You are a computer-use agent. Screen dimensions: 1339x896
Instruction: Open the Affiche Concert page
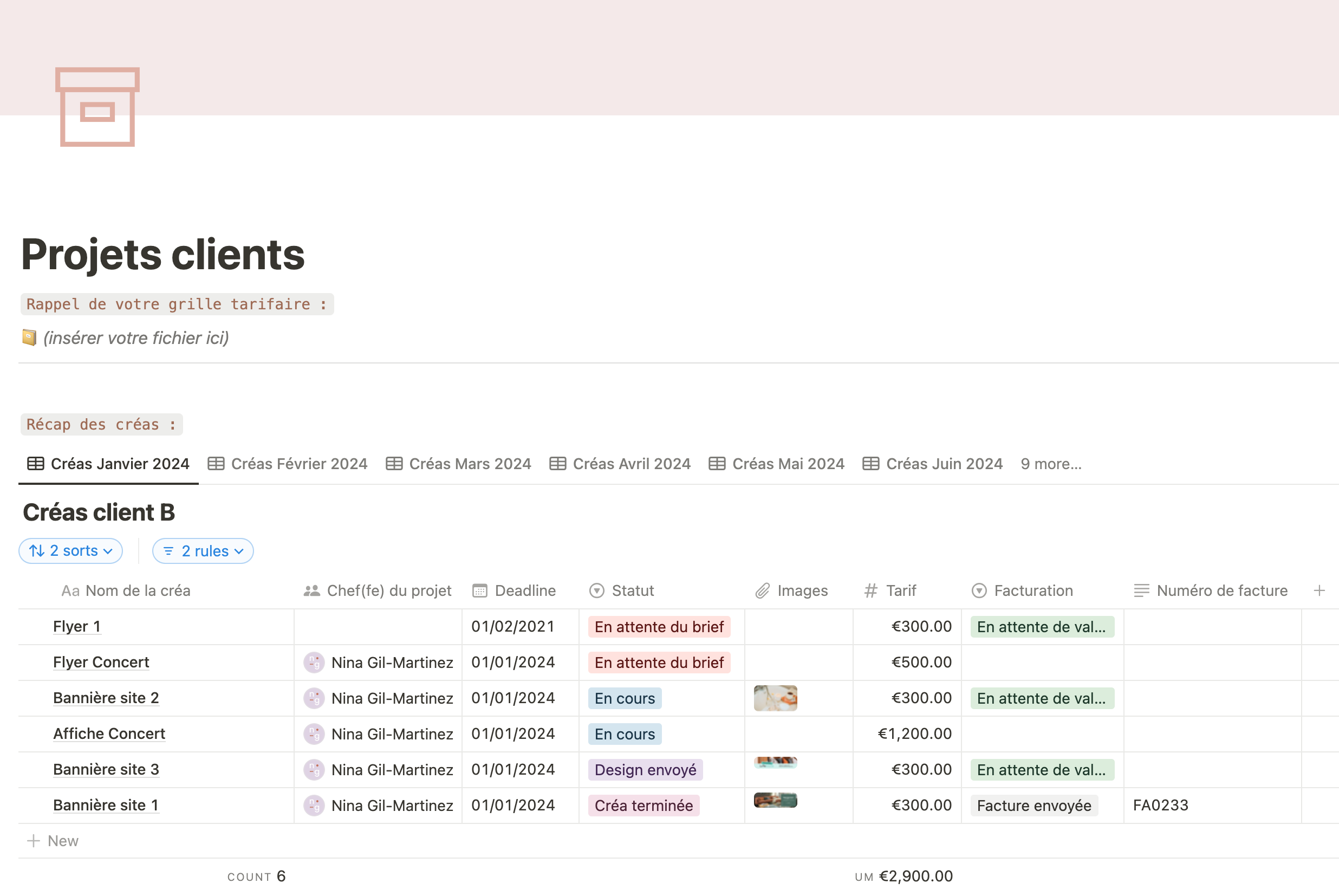tap(109, 733)
